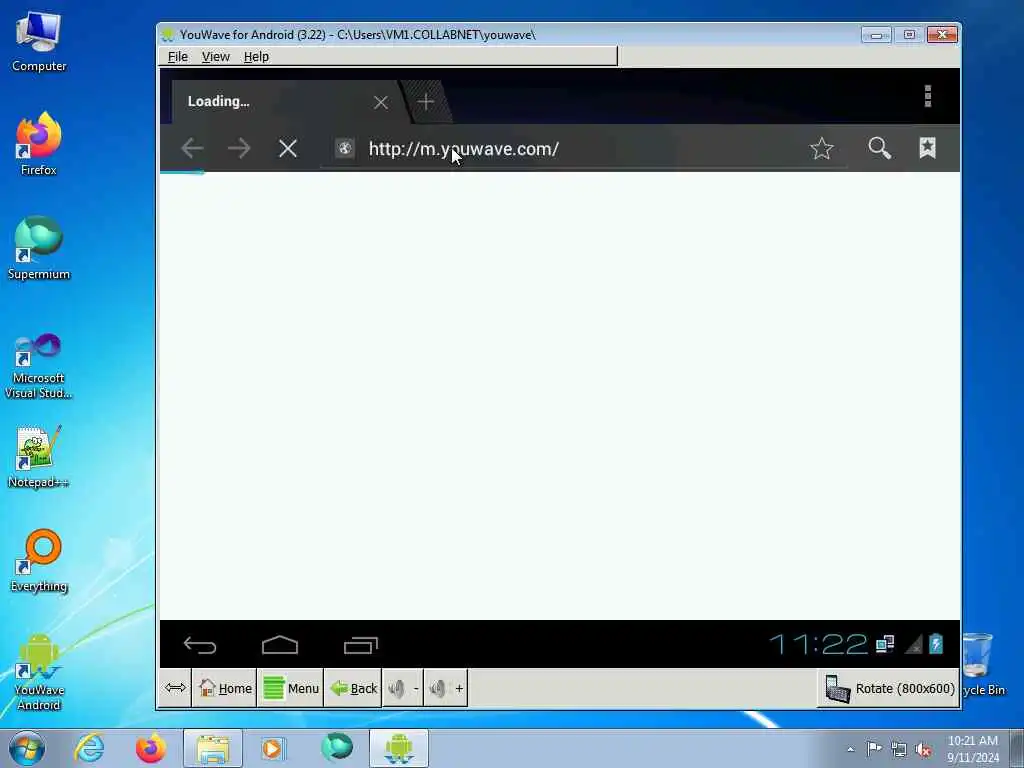Bookmark the page with the star icon
The height and width of the screenshot is (768, 1024).
[x=822, y=148]
